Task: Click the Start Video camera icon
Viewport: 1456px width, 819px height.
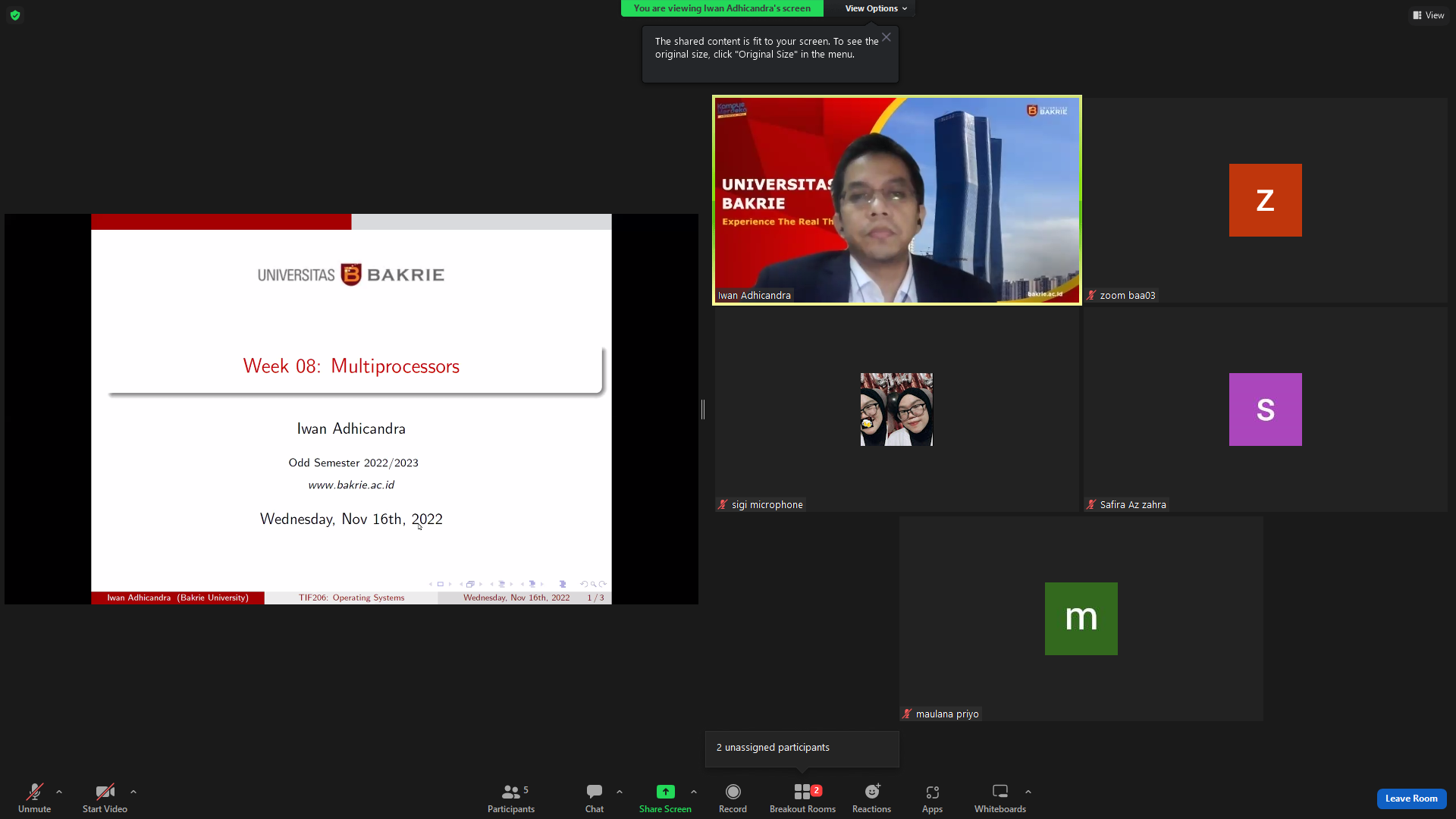Action: (105, 792)
